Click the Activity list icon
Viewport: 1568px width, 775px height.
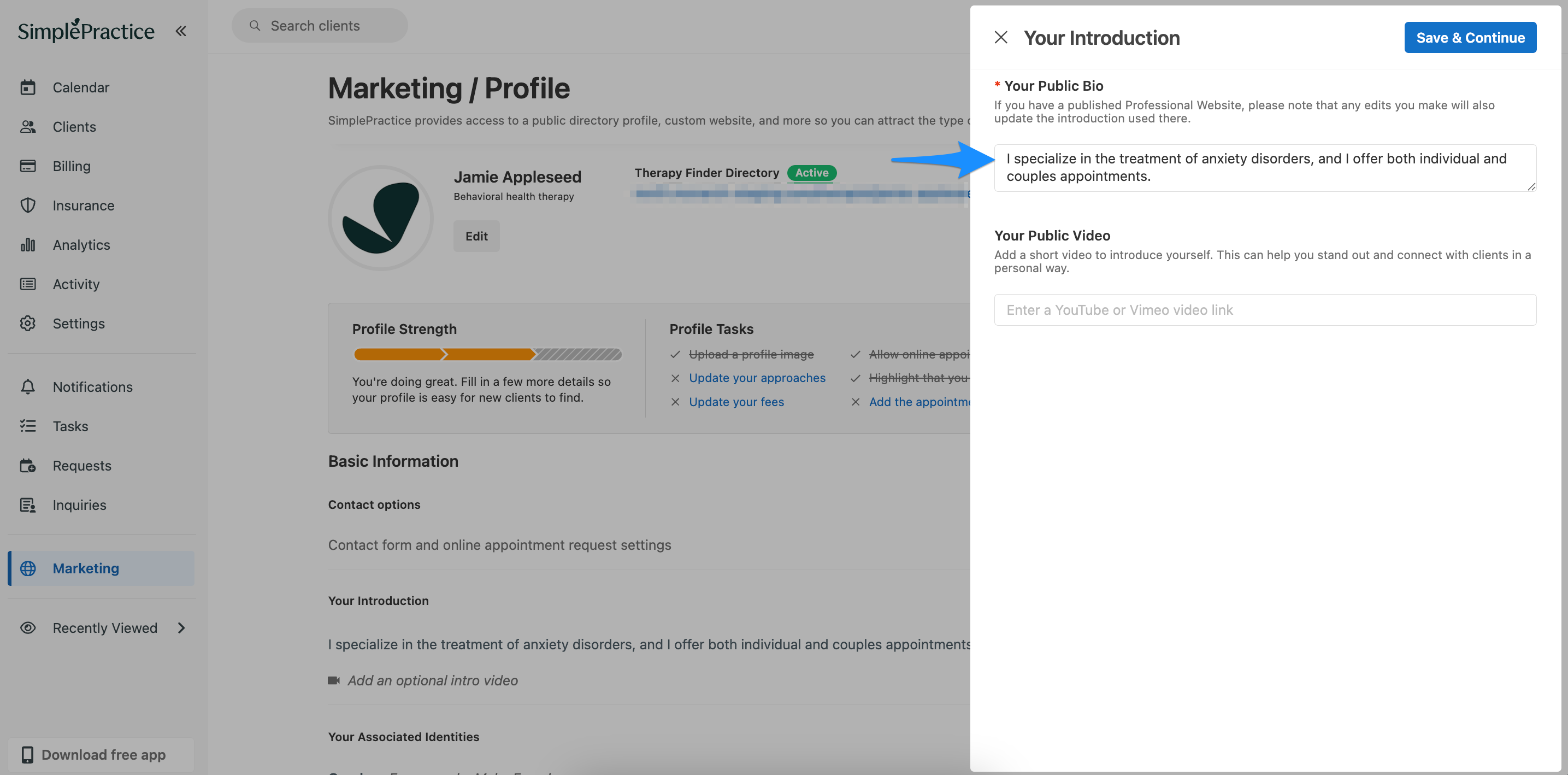(x=28, y=284)
